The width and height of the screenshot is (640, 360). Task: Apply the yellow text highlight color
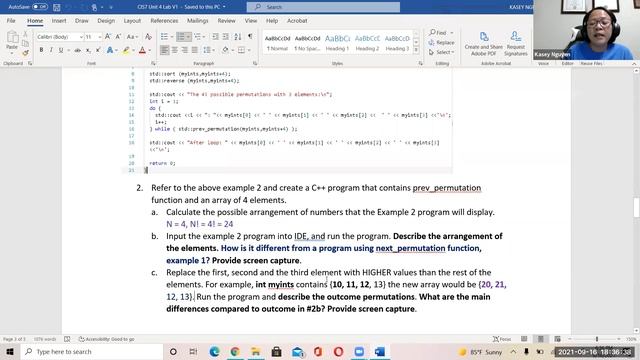[126, 50]
